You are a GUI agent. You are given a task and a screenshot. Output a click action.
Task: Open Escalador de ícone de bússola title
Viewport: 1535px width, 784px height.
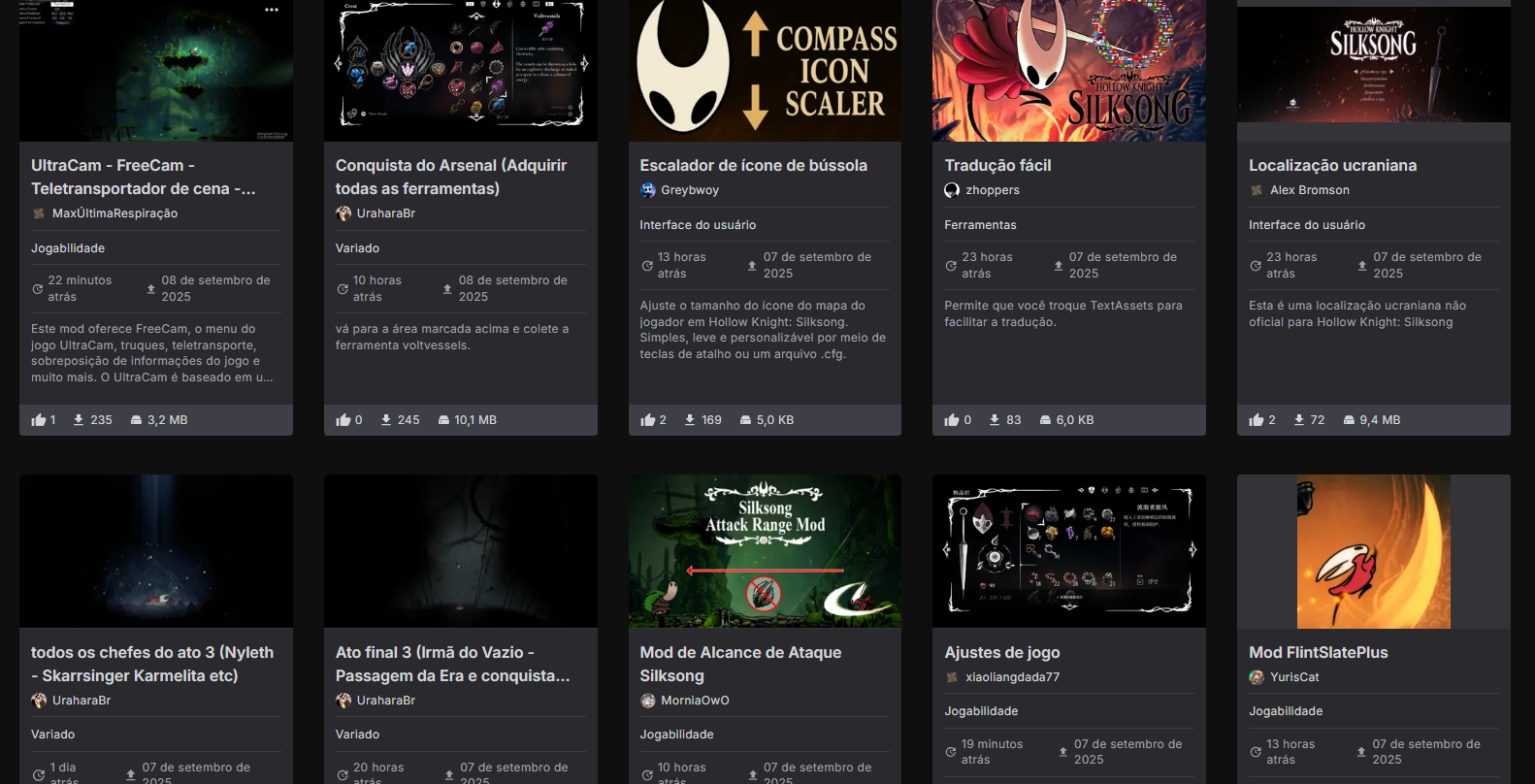(x=753, y=165)
